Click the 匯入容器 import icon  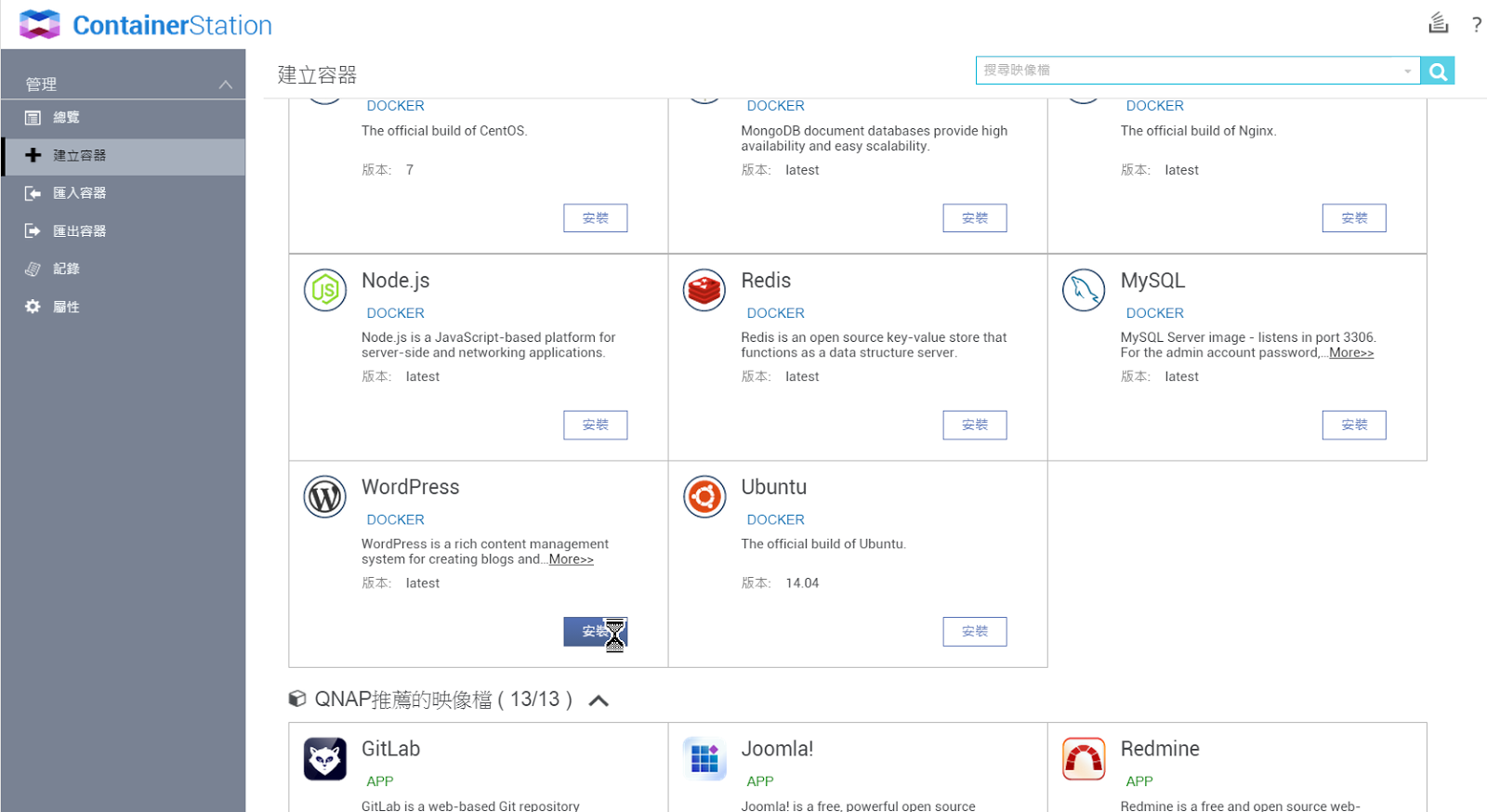click(x=33, y=193)
